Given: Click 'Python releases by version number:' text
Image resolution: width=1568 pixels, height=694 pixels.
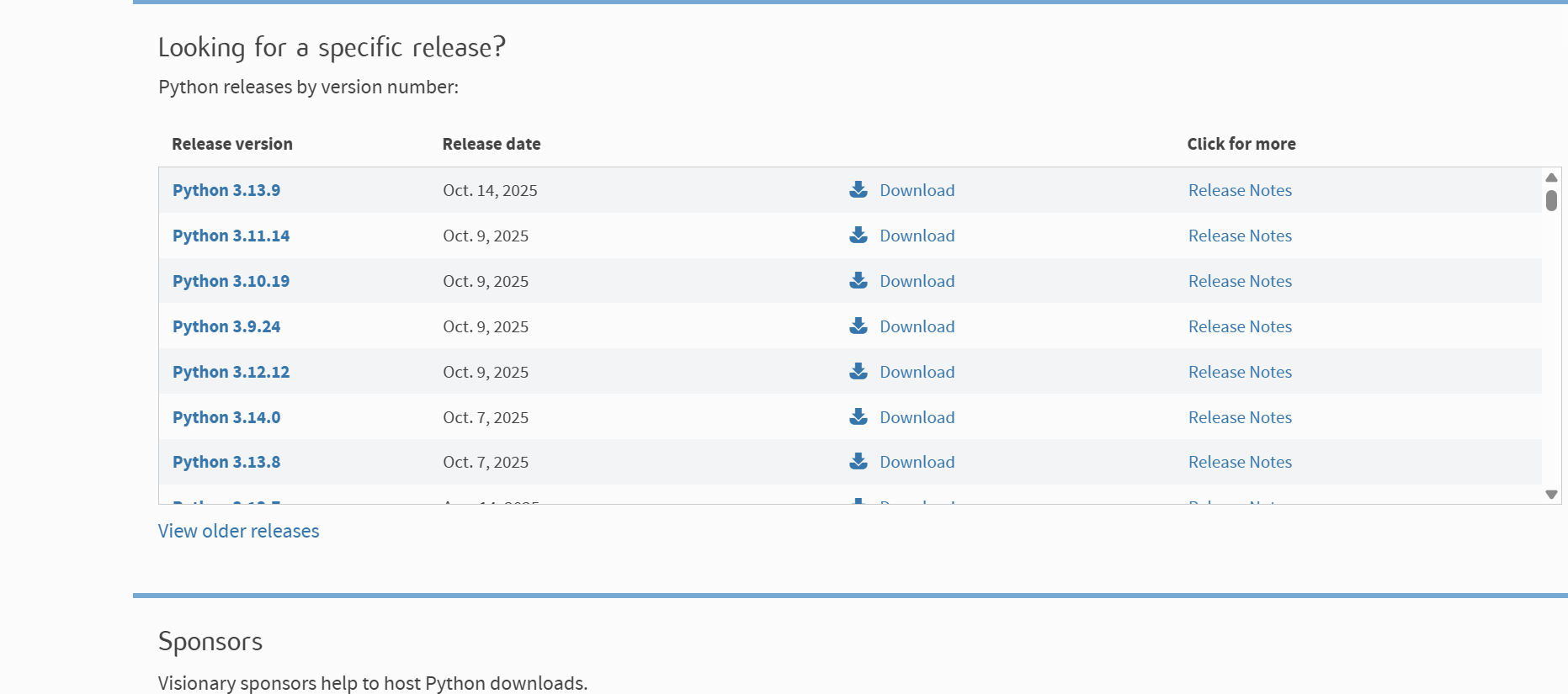Looking at the screenshot, I should click(x=308, y=87).
